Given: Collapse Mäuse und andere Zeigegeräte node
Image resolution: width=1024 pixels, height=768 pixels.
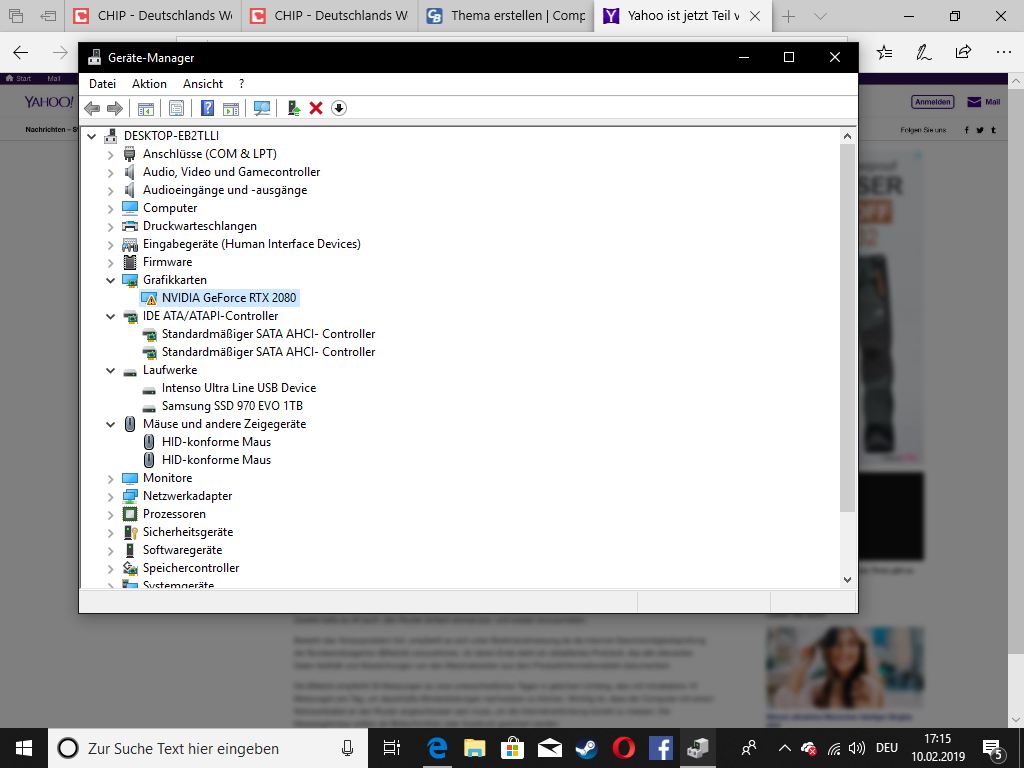Looking at the screenshot, I should click(x=110, y=424).
